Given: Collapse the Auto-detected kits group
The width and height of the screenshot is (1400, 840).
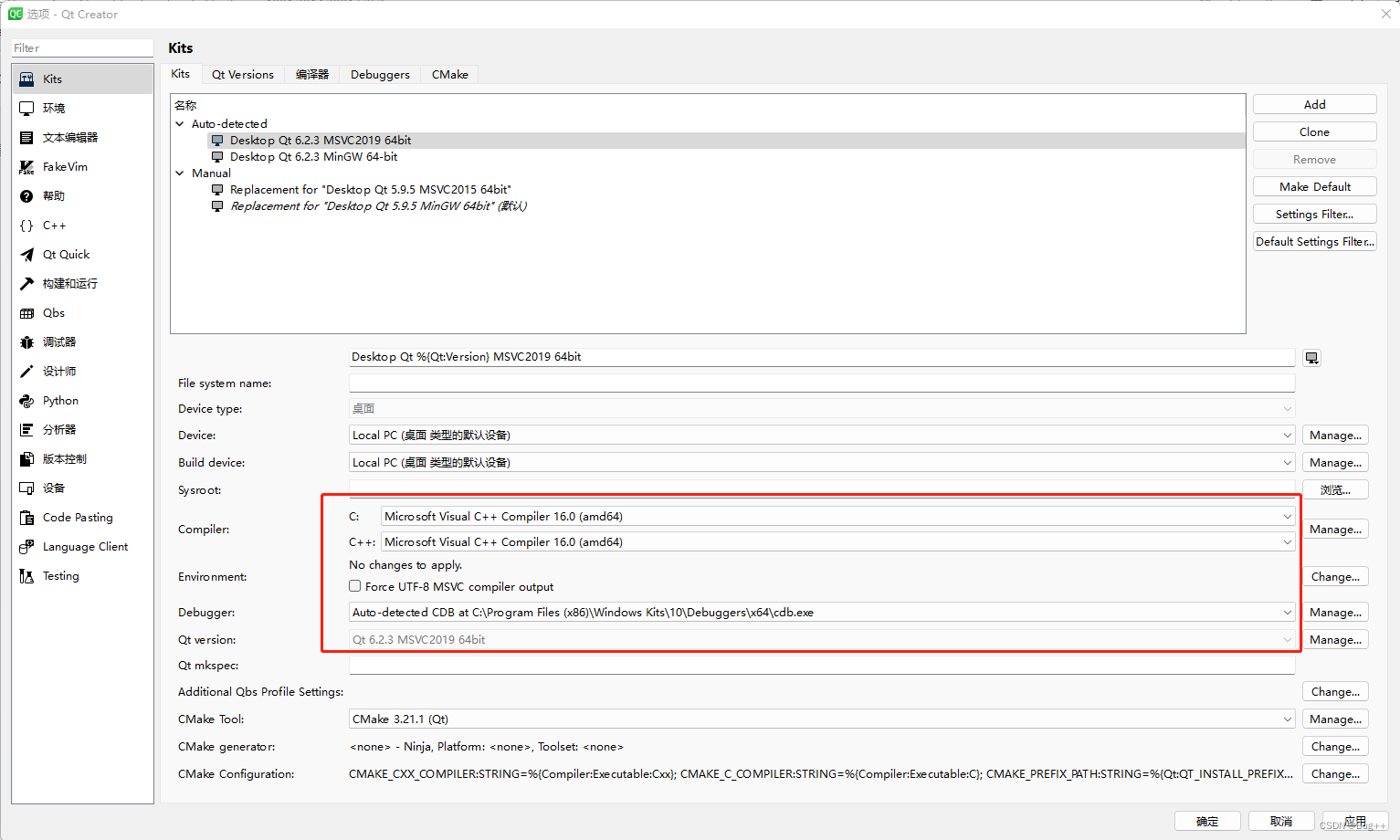Looking at the screenshot, I should (180, 123).
